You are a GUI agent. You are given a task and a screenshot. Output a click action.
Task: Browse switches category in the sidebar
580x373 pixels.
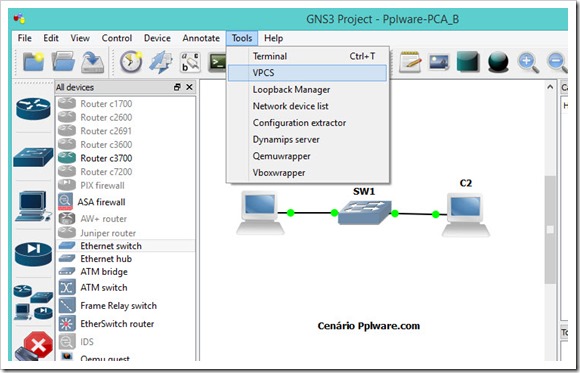tap(33, 157)
